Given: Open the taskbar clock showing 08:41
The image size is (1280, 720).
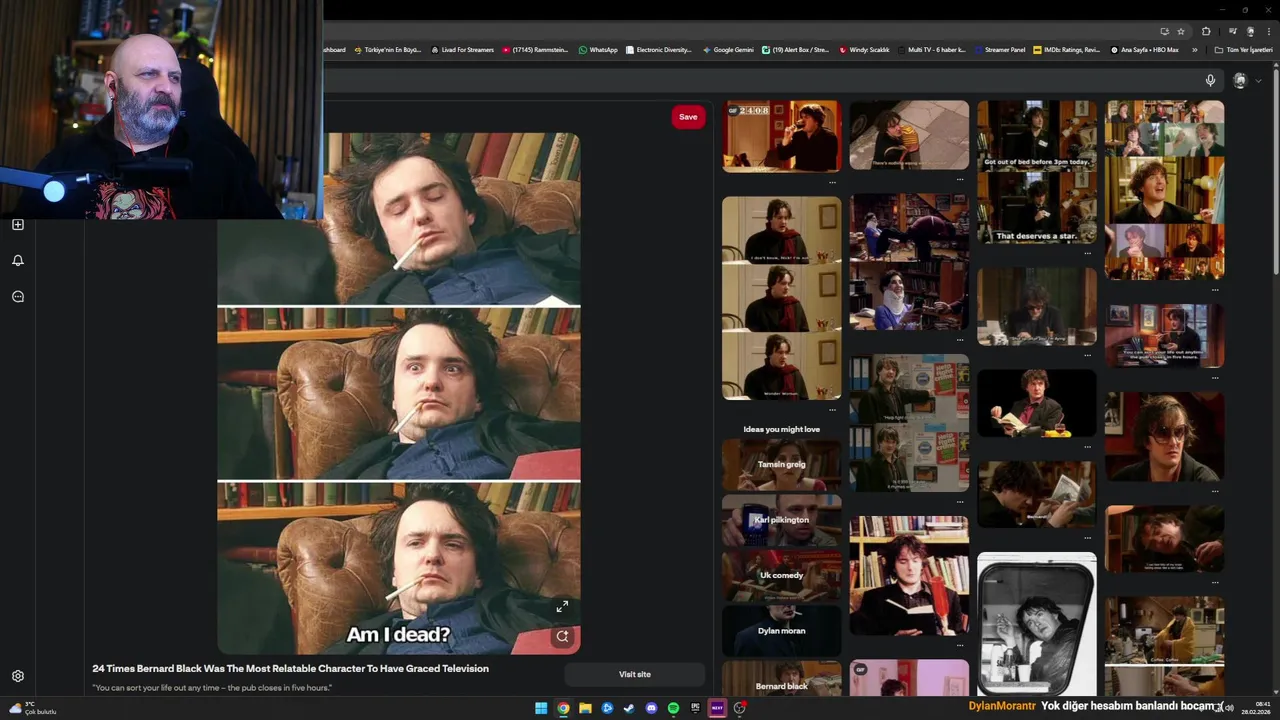Looking at the screenshot, I should [1256, 708].
